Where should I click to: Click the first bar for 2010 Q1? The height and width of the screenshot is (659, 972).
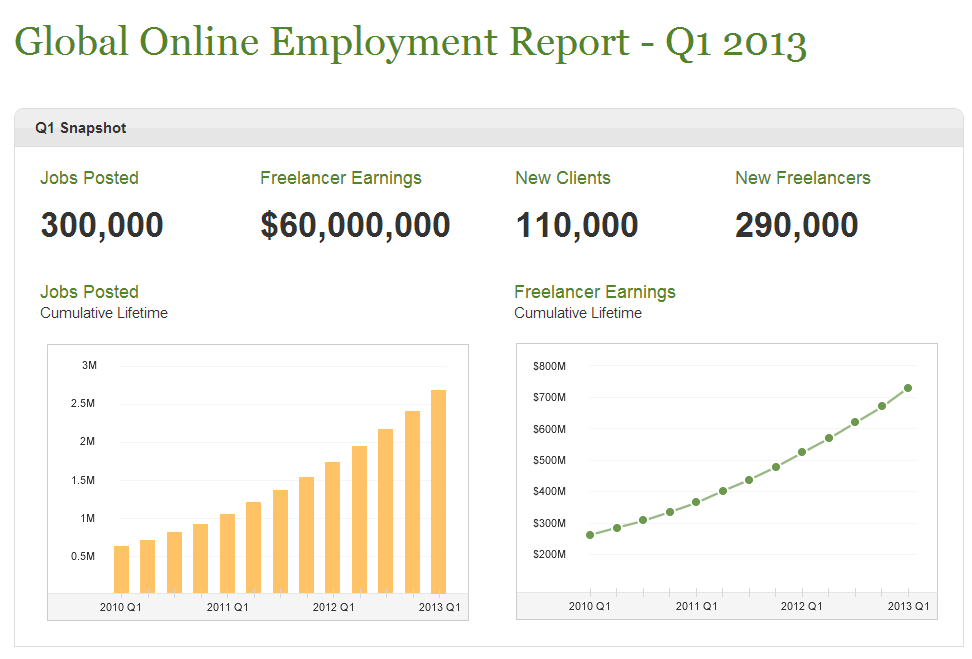(122, 570)
